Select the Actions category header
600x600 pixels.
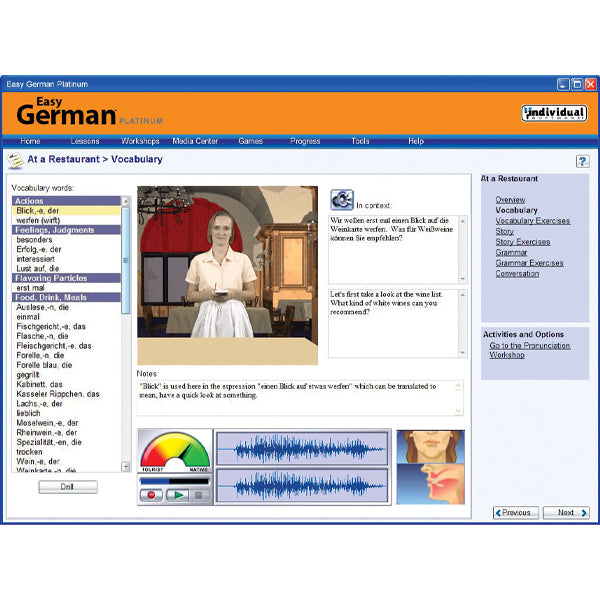click(66, 201)
